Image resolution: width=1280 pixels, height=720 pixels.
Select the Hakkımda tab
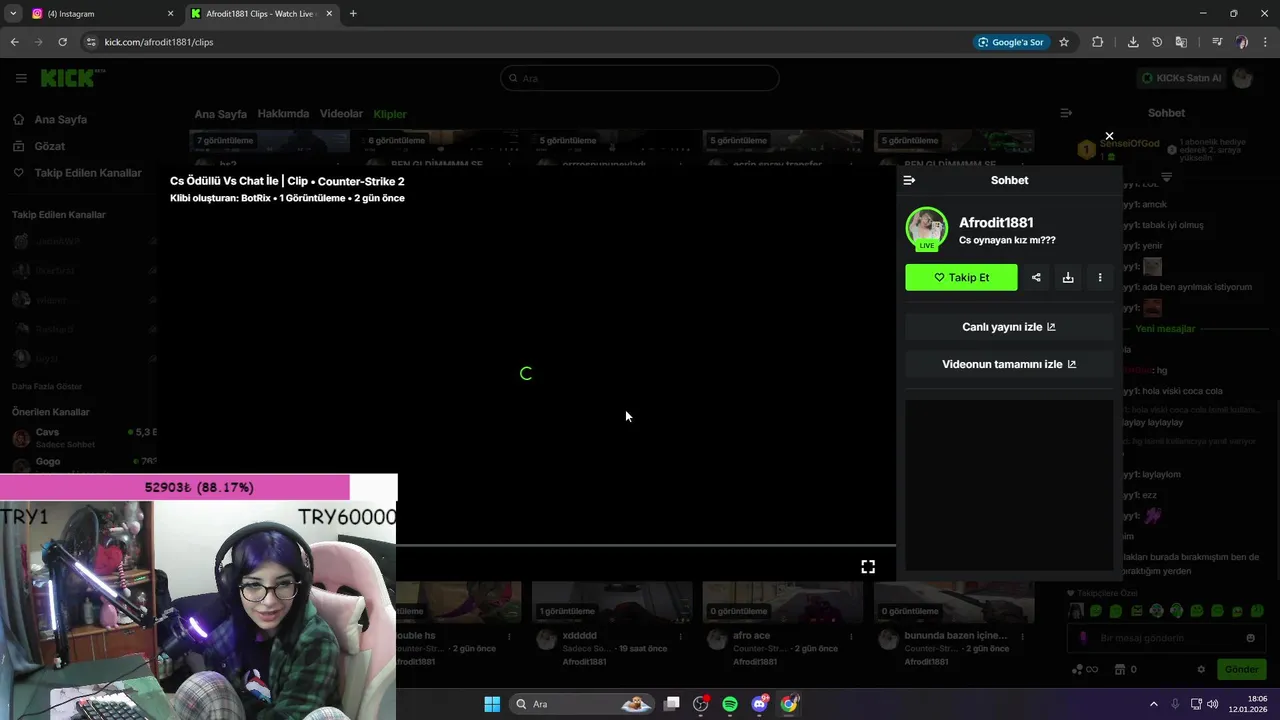(x=283, y=114)
